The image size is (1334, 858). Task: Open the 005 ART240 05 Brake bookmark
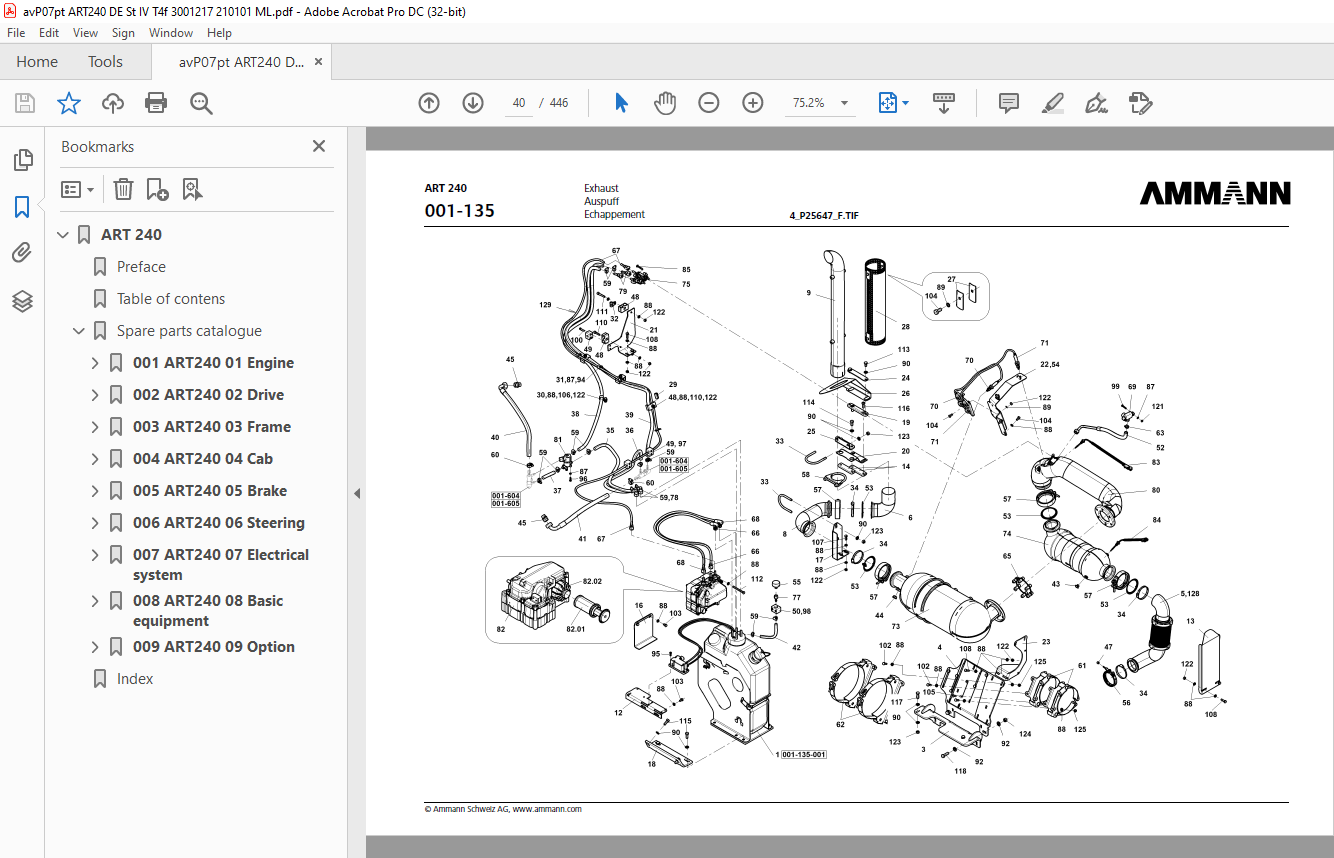[210, 491]
